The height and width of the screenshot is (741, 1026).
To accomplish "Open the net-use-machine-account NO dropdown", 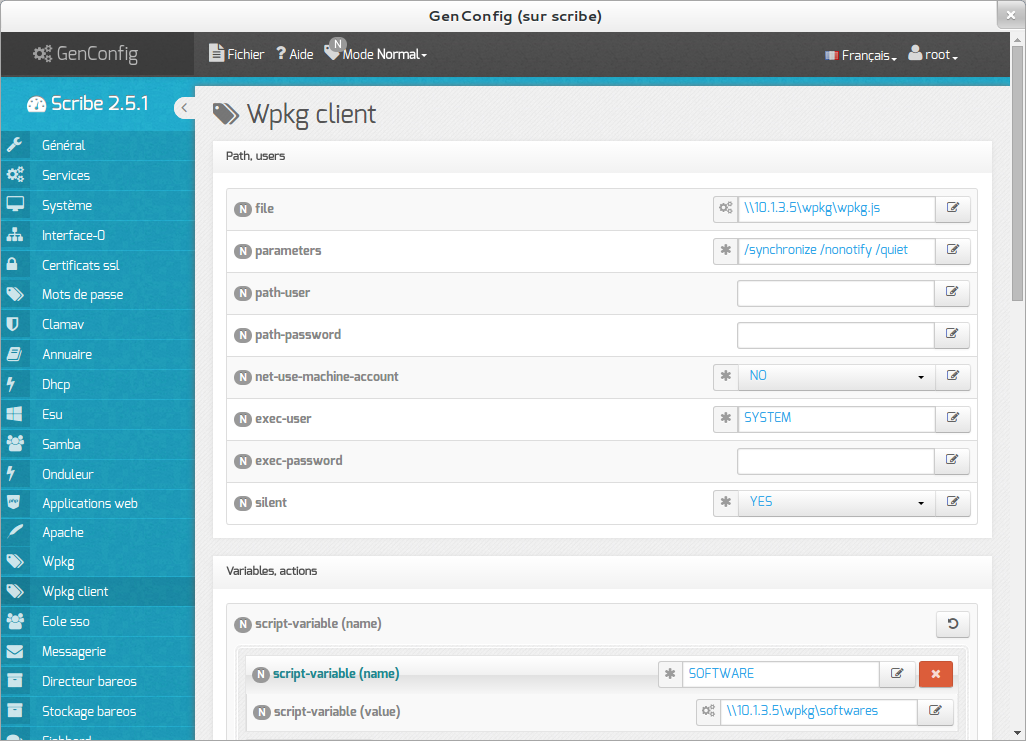I will click(x=837, y=376).
